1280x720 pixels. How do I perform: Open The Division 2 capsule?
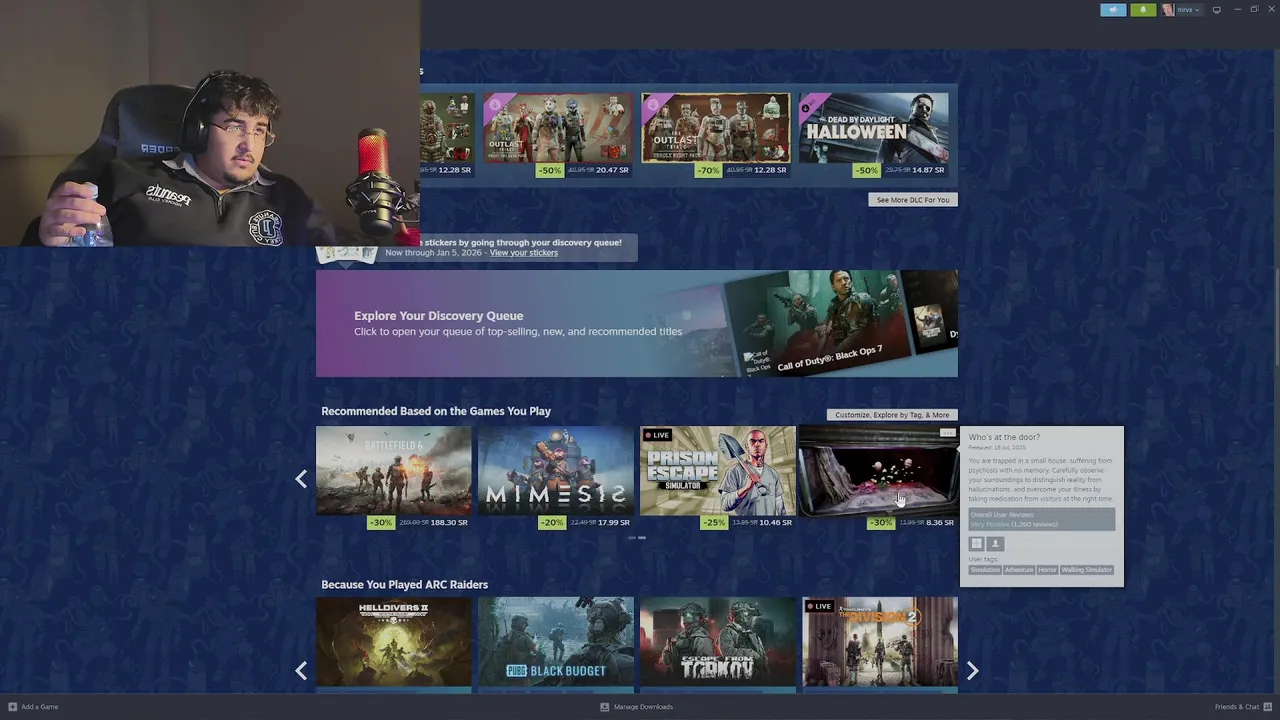click(880, 642)
